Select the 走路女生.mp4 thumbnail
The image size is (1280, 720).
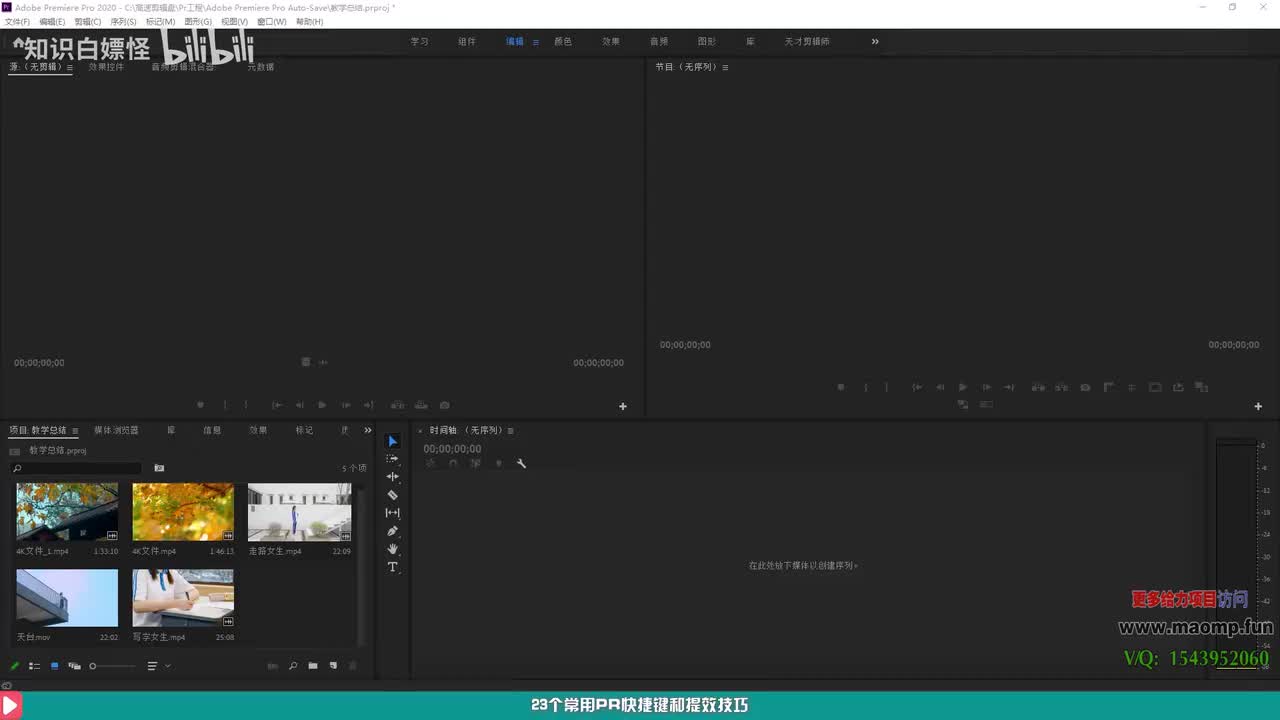(x=300, y=512)
